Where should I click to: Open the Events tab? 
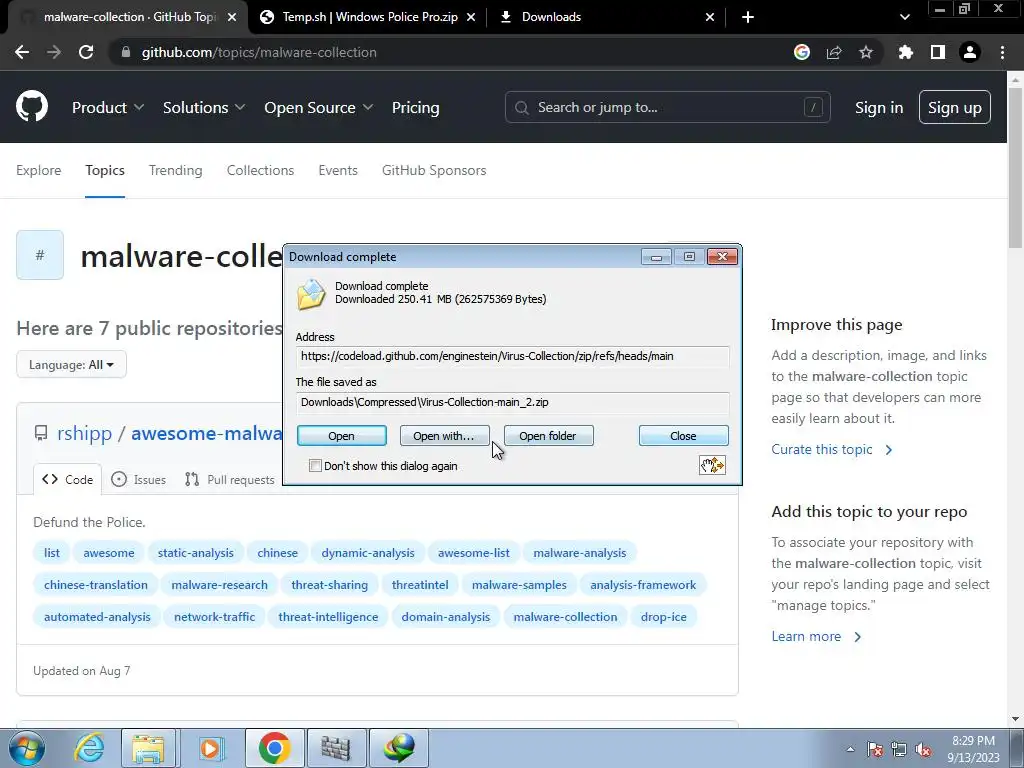[x=338, y=170]
